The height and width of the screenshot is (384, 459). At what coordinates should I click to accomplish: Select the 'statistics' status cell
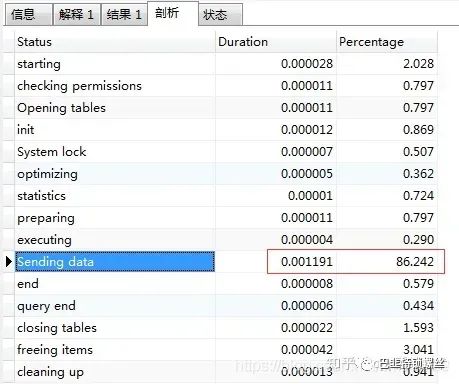[115, 196]
